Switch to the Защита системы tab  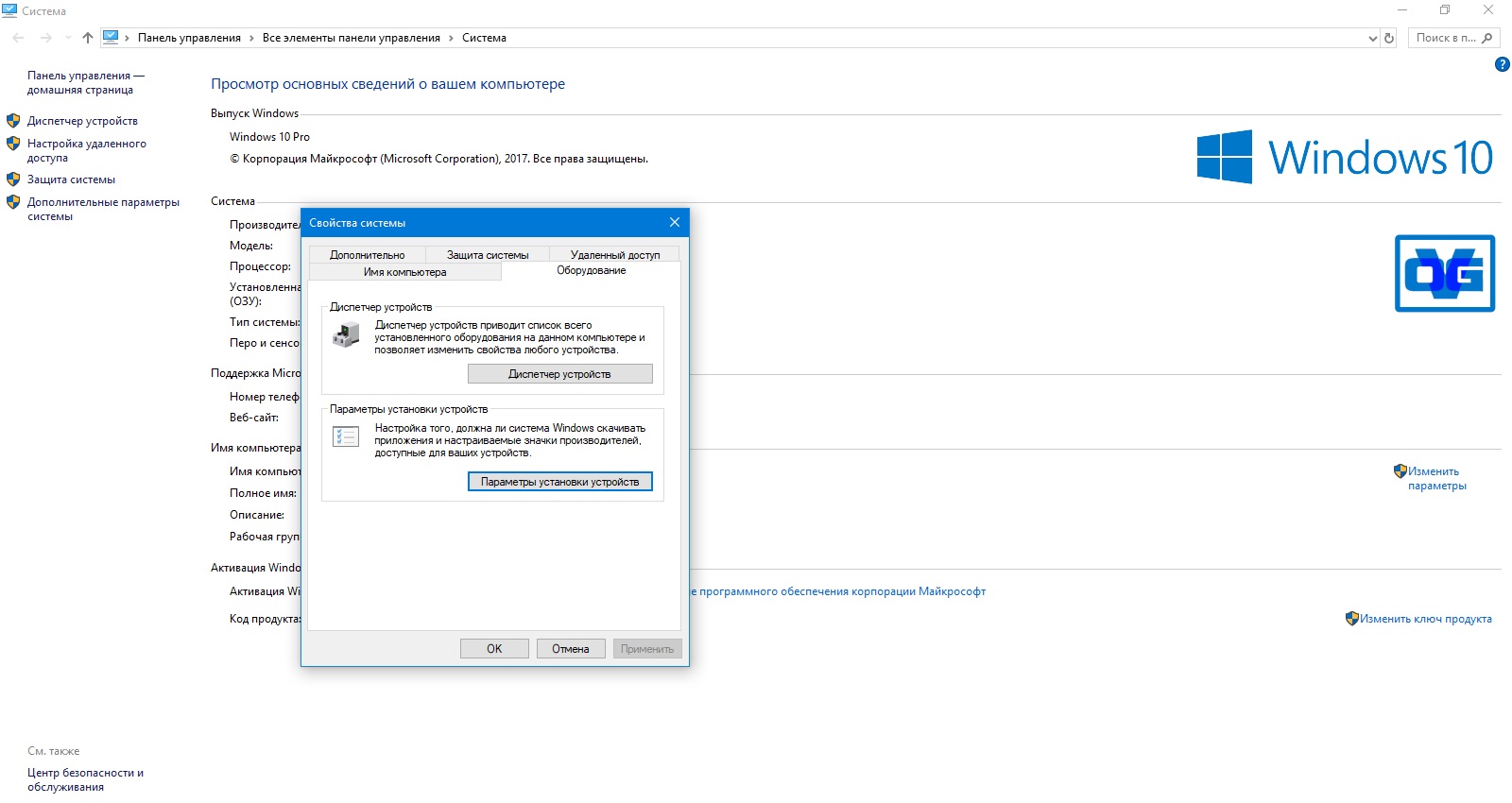(488, 255)
